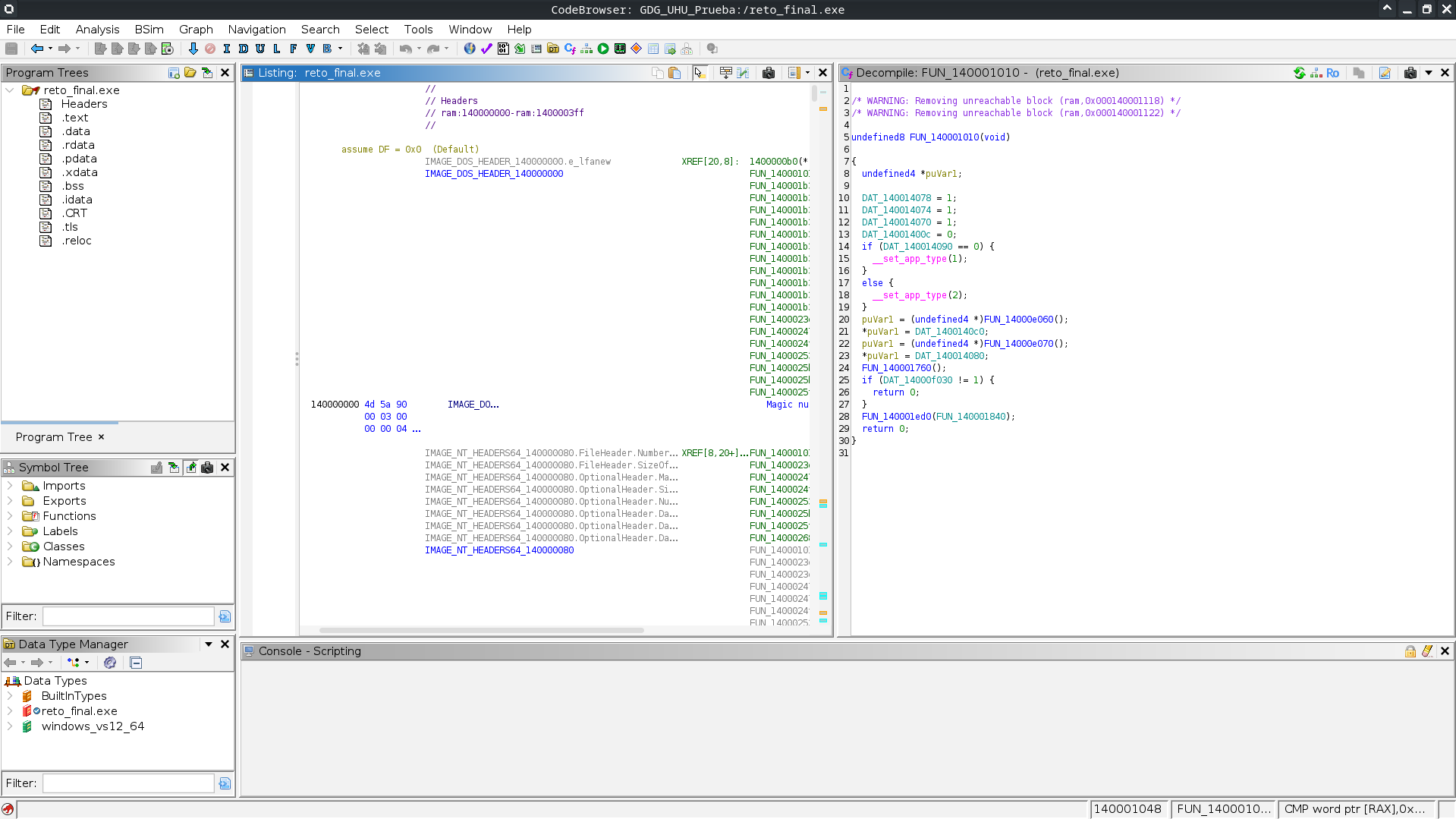Click the green Script Manager run icon
The width and height of the screenshot is (1456, 819).
(603, 49)
